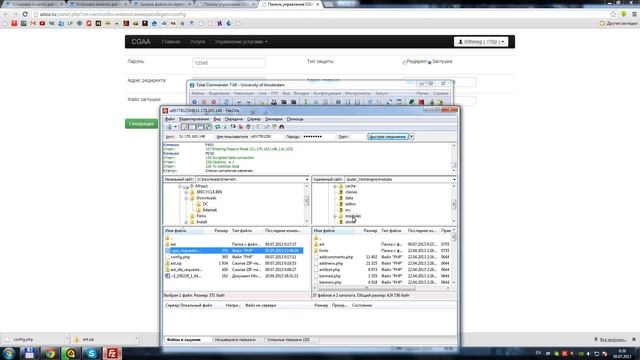
Task: Click the binoculars file search icon
Action: coord(282,127)
